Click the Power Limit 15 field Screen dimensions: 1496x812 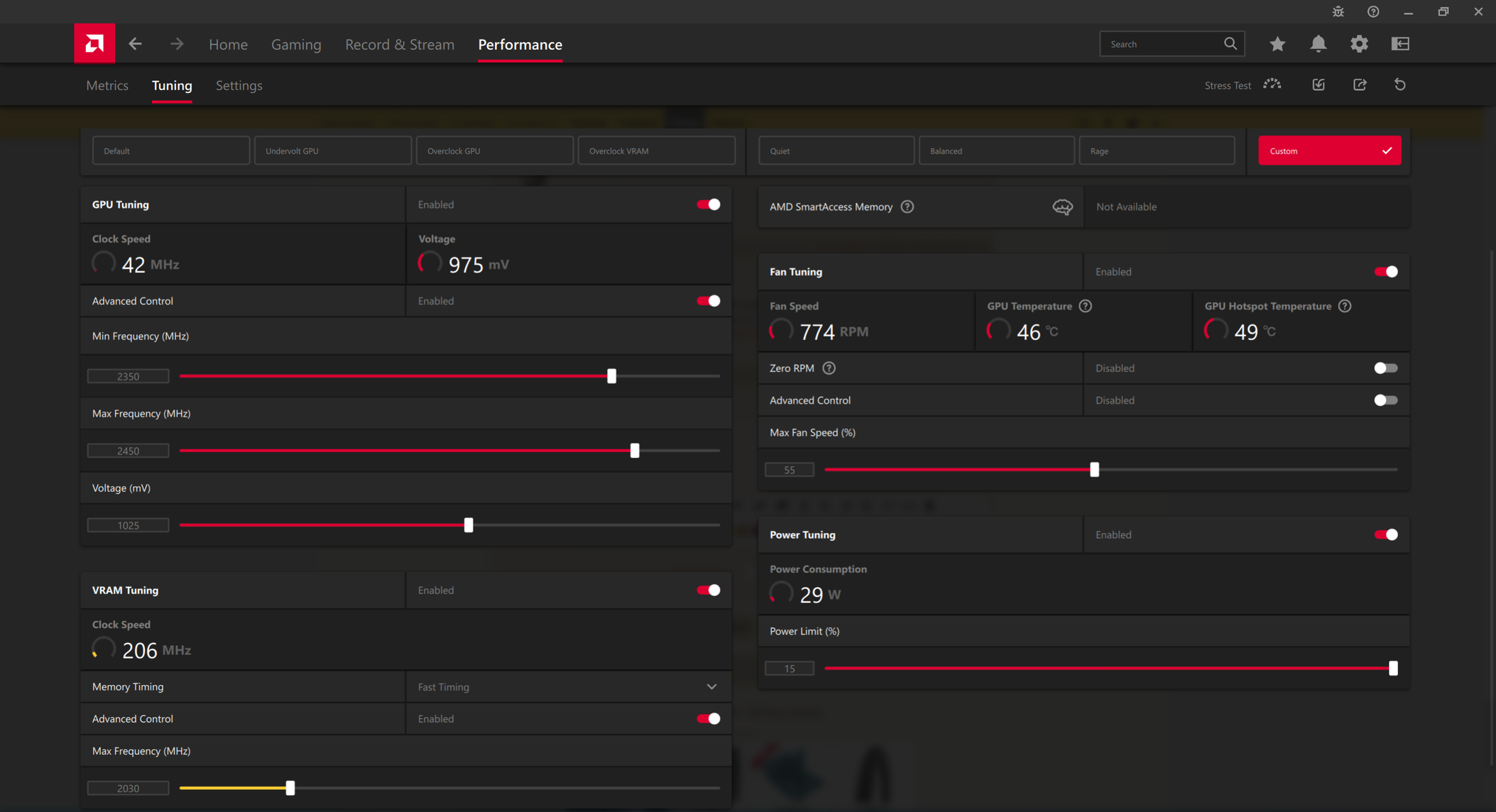click(x=790, y=669)
